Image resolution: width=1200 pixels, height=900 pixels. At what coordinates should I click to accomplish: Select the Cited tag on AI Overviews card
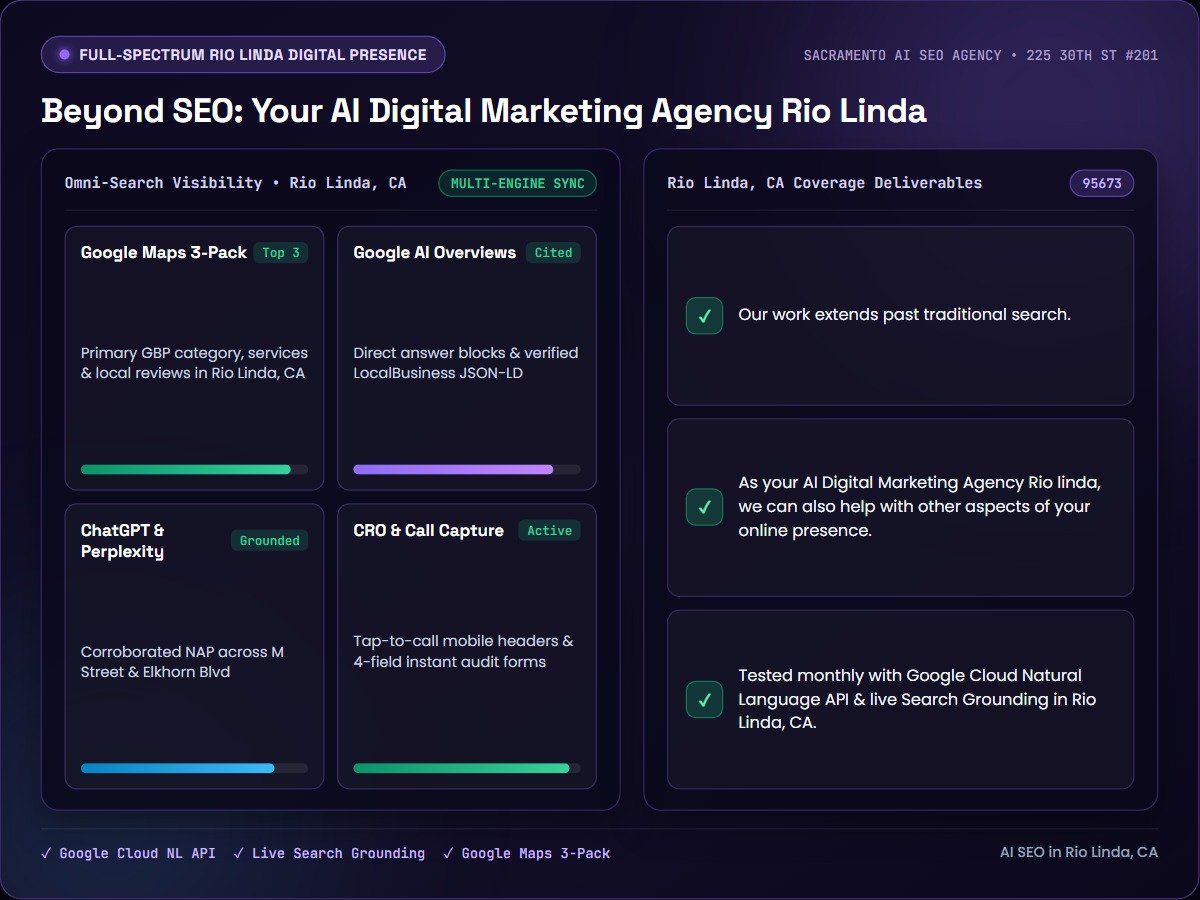click(553, 253)
